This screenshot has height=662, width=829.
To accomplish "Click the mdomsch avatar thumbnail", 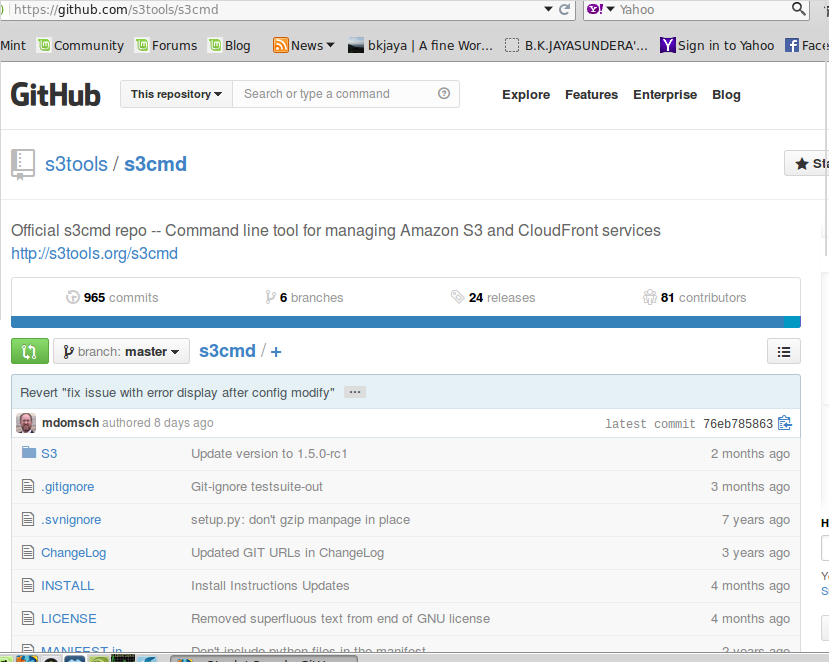I will tap(26, 423).
